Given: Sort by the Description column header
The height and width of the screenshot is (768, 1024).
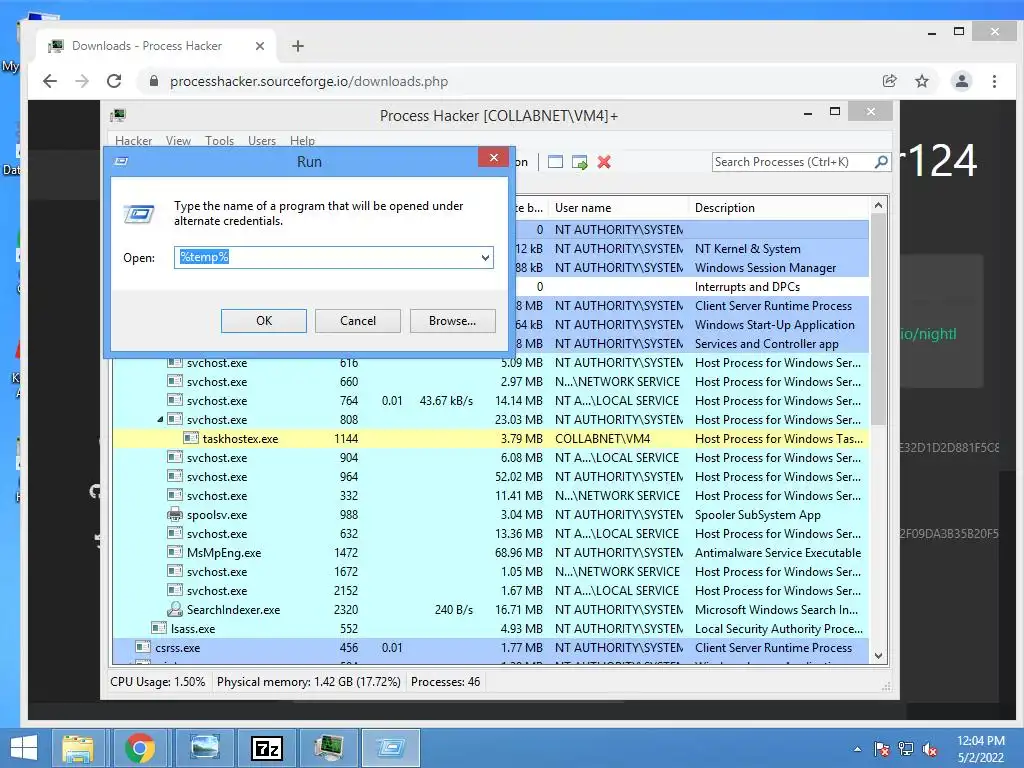Looking at the screenshot, I should (x=778, y=208).
